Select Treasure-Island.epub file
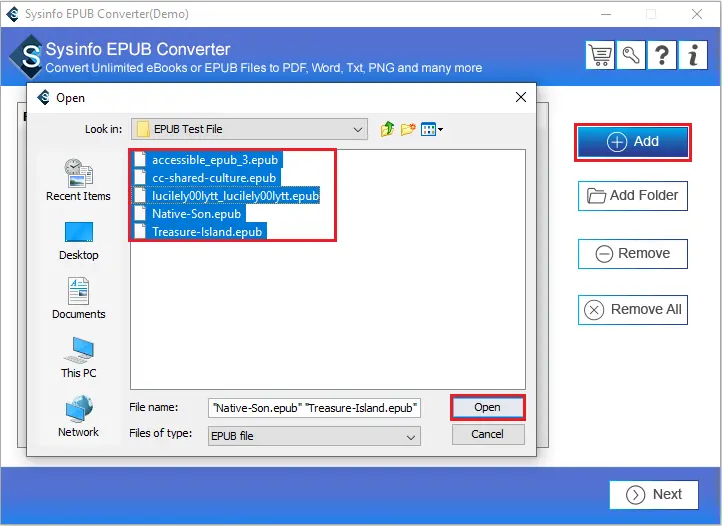 tap(199, 231)
